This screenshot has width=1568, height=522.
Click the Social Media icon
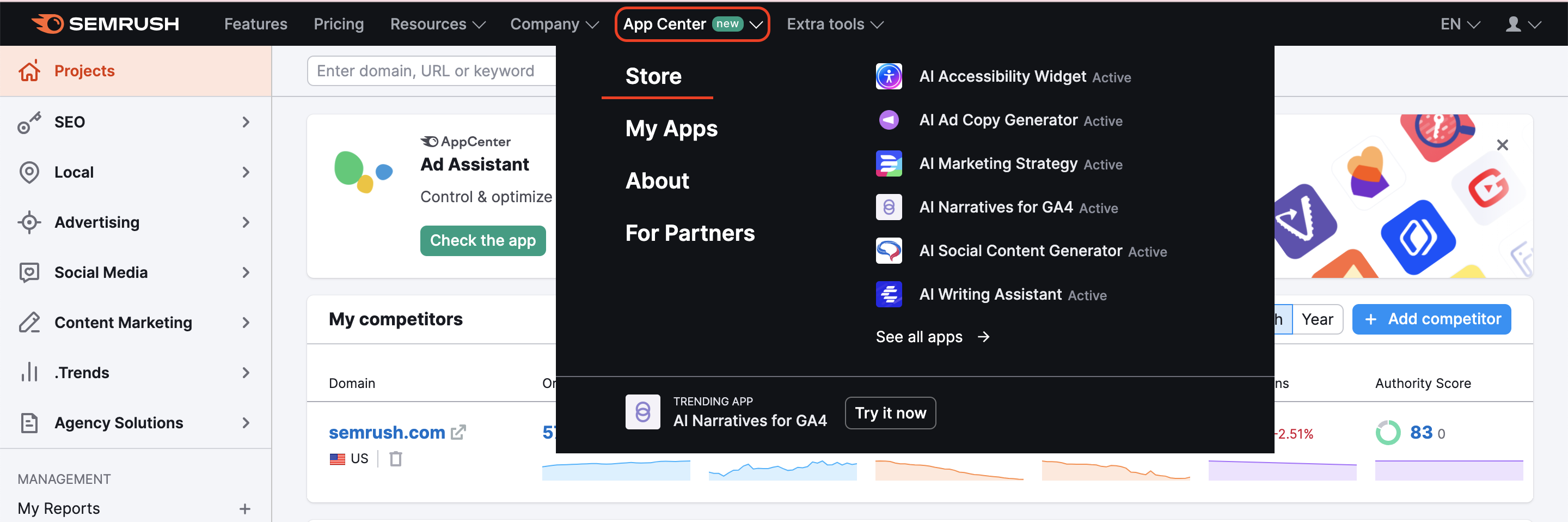[x=29, y=272]
